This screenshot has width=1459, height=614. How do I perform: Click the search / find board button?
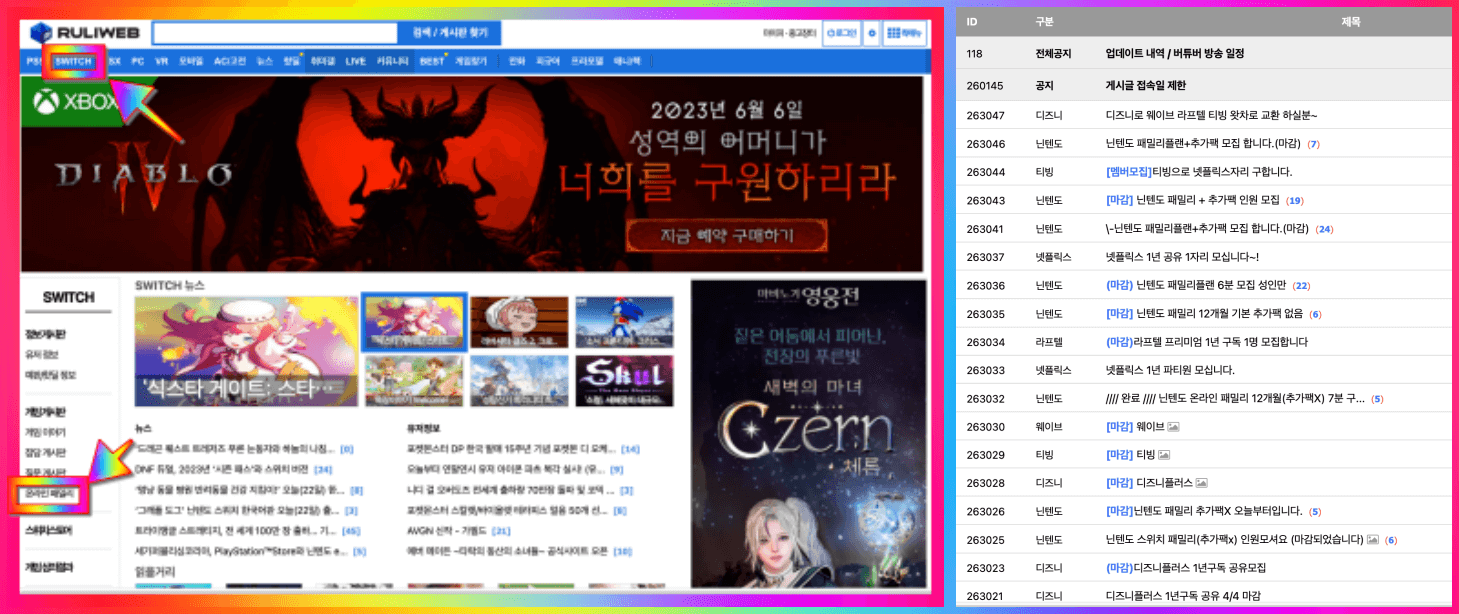(x=448, y=33)
